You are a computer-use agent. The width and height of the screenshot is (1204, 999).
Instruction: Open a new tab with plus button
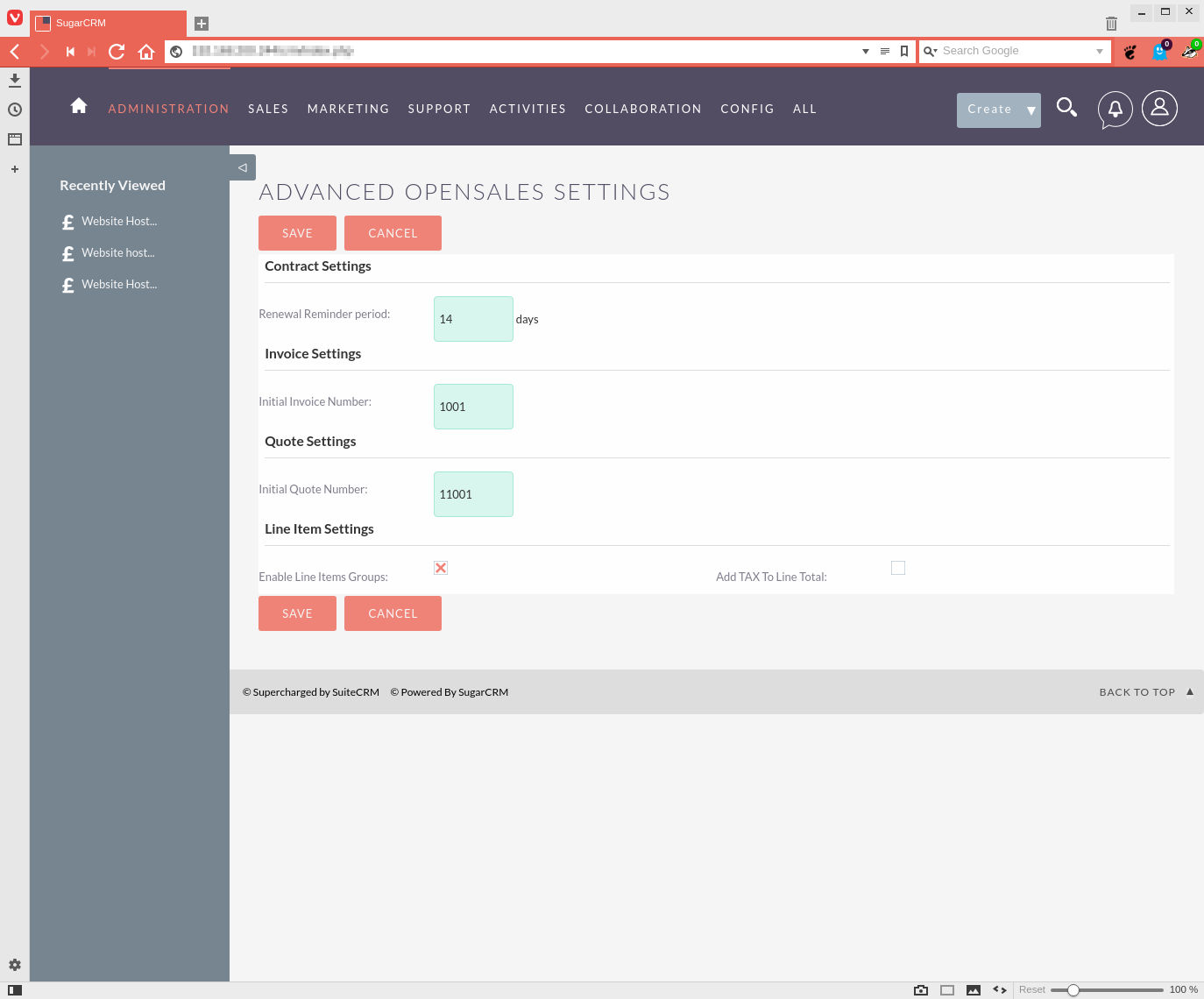[202, 24]
